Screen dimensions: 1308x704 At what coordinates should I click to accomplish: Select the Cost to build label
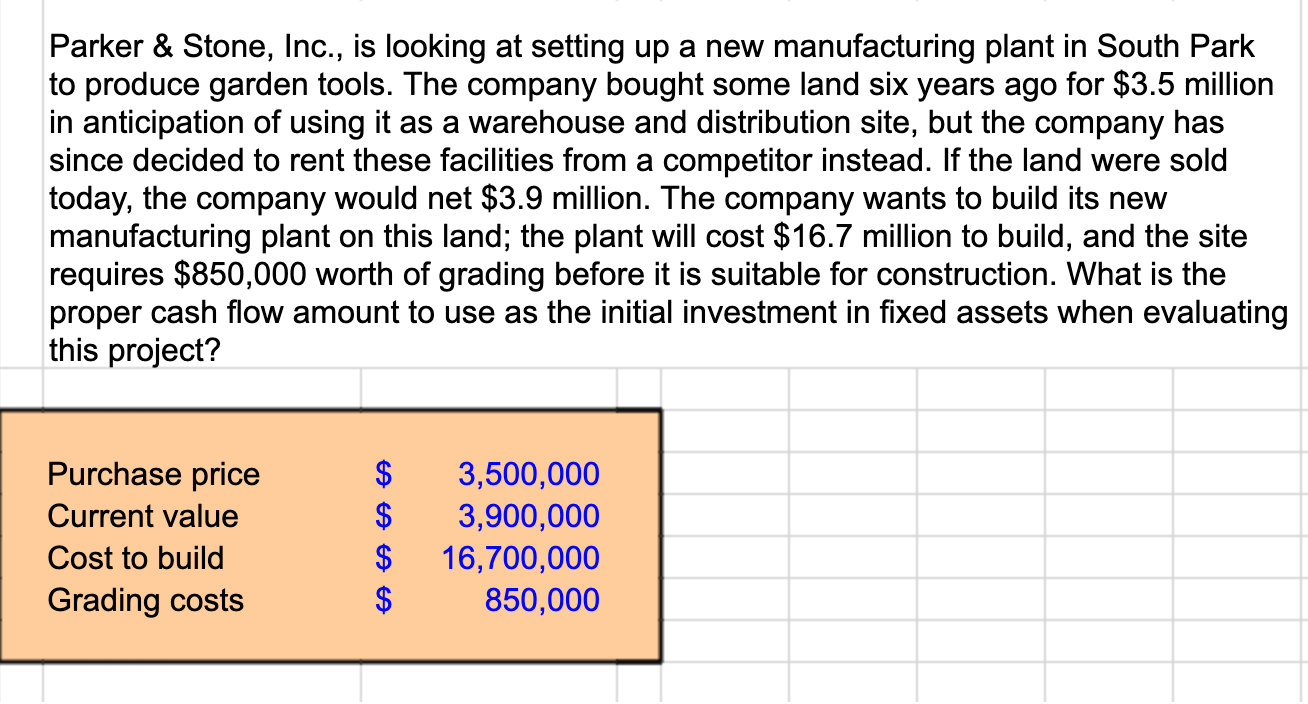pyautogui.click(x=135, y=558)
